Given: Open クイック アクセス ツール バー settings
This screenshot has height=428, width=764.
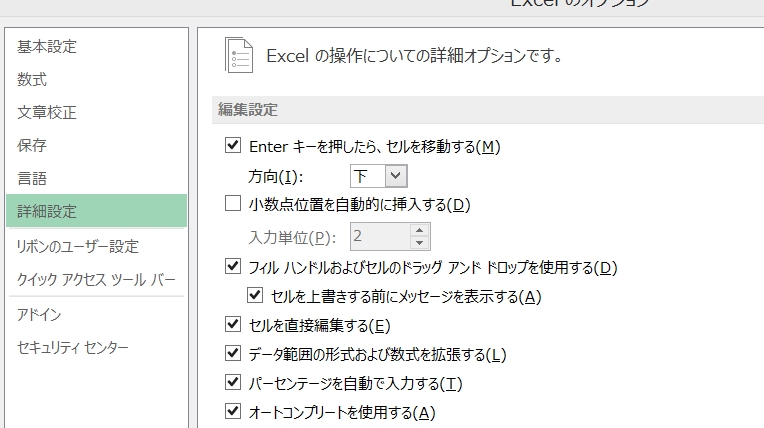Looking at the screenshot, I should coord(96,280).
